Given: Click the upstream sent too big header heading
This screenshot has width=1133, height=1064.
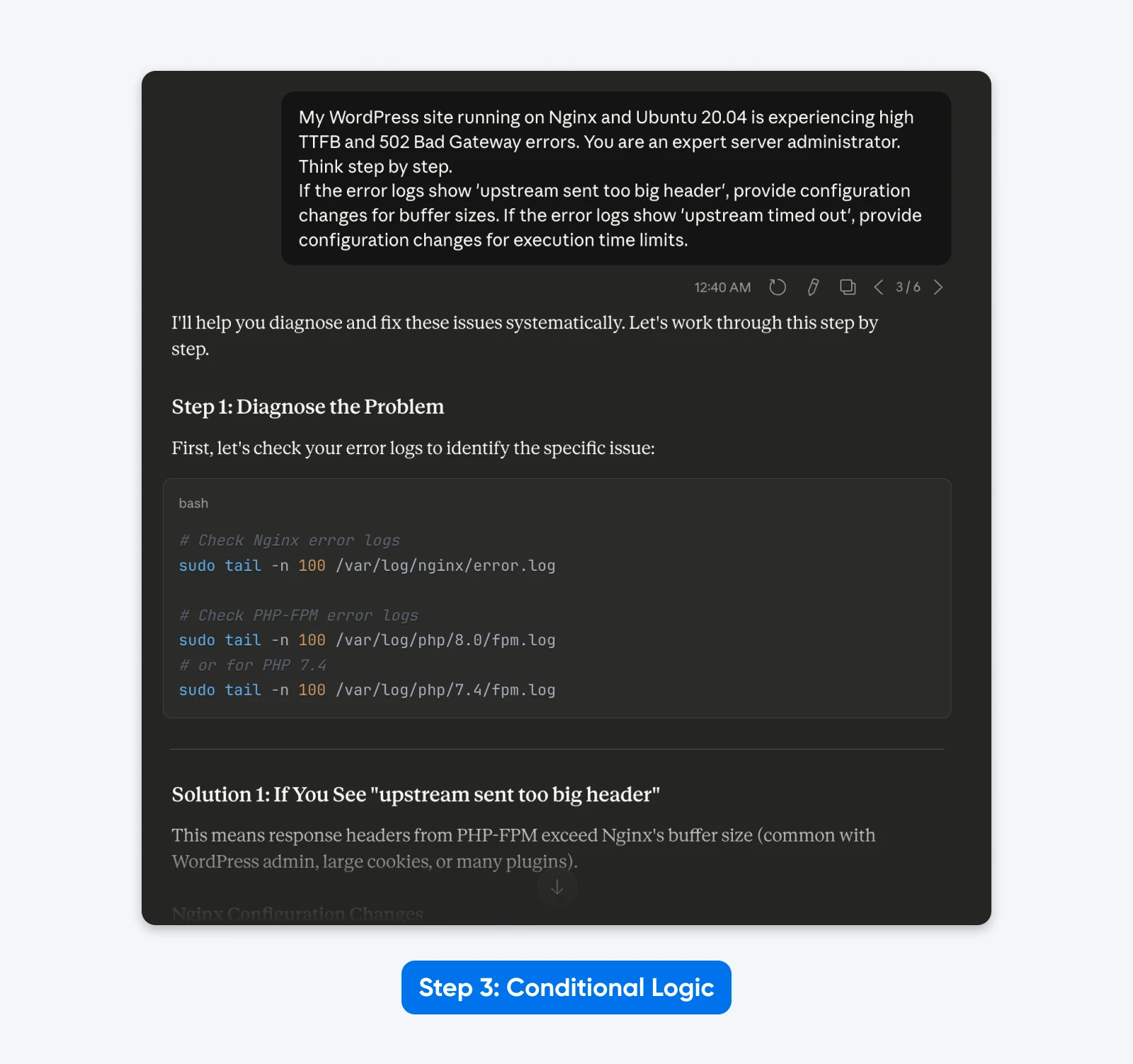Looking at the screenshot, I should [415, 794].
